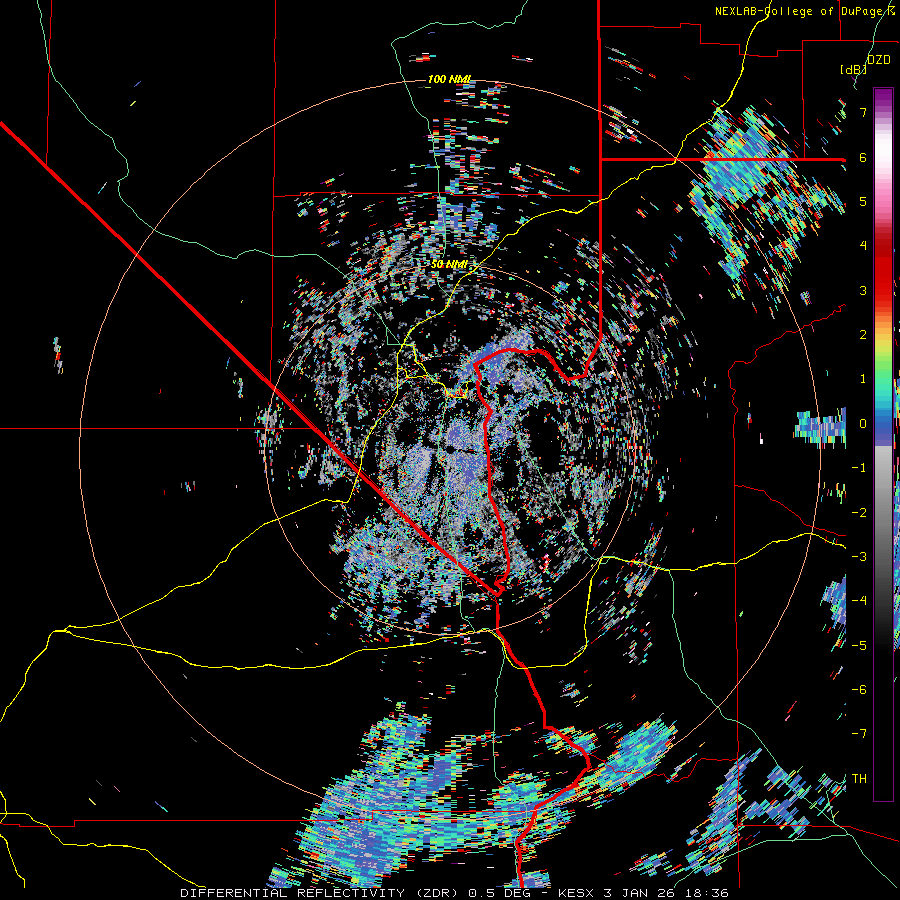Click the -1 value on the color scale
This screenshot has width=900, height=900.
[859, 468]
